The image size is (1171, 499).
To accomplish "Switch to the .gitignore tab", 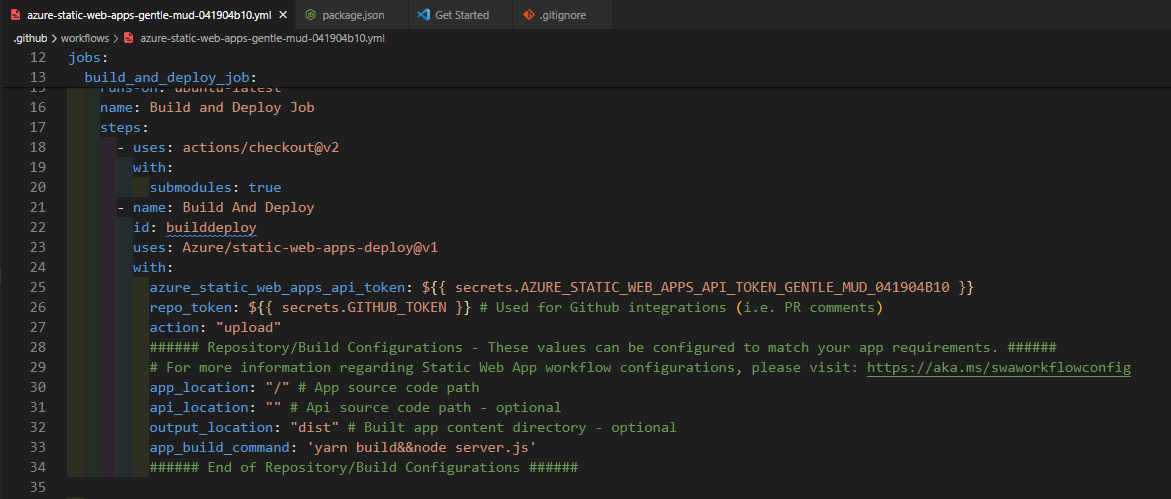I will 562,14.
